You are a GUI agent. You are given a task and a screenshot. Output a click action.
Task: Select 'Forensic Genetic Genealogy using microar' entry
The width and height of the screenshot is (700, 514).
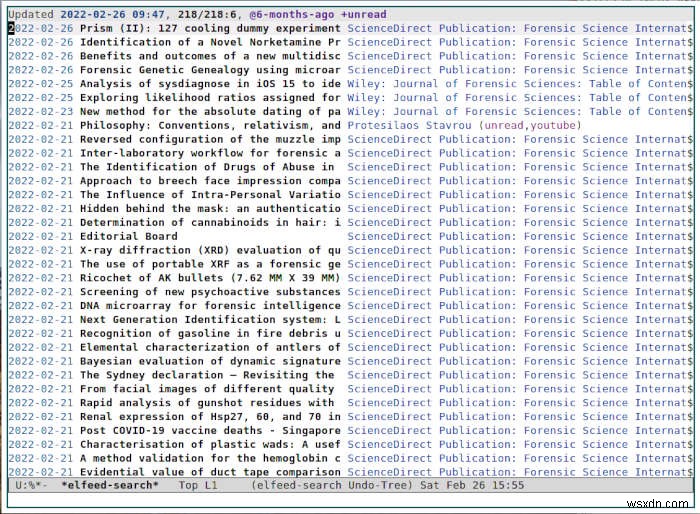click(210, 70)
